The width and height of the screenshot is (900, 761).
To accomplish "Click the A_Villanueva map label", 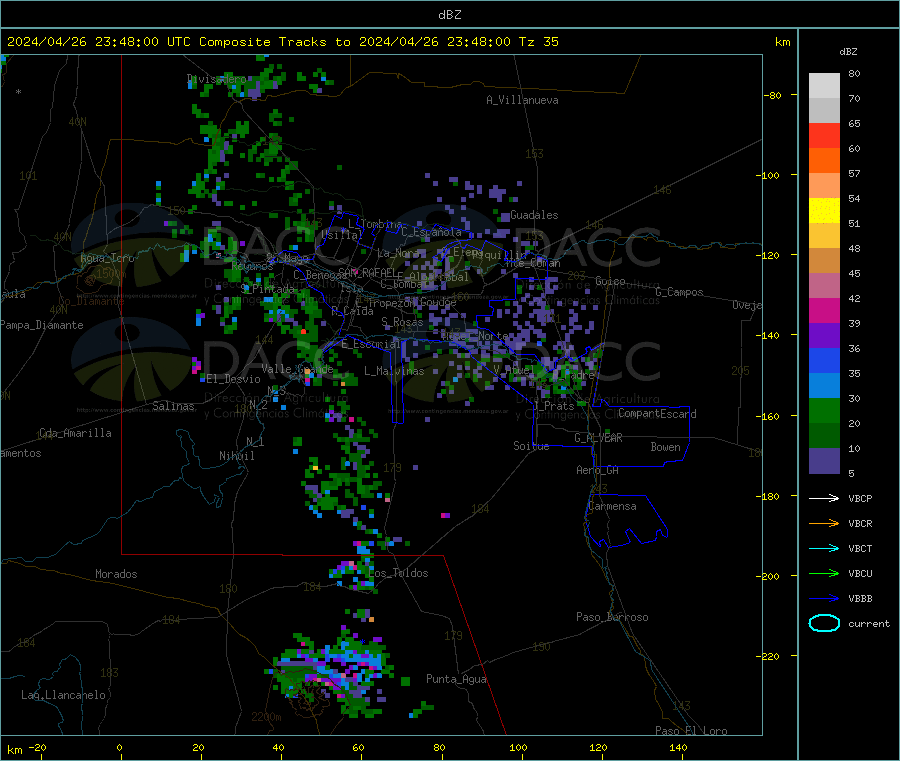I will [x=522, y=100].
